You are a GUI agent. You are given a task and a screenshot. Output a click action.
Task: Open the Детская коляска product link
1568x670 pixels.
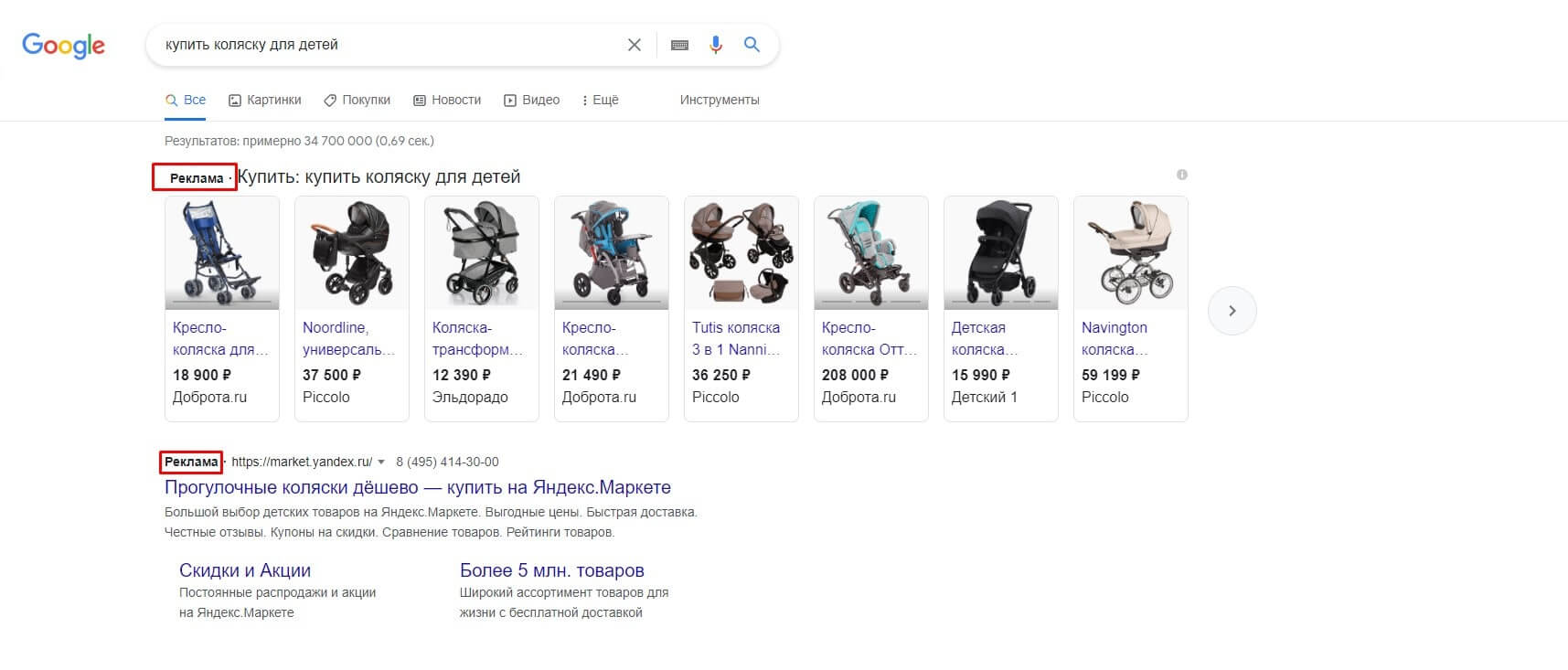click(985, 338)
